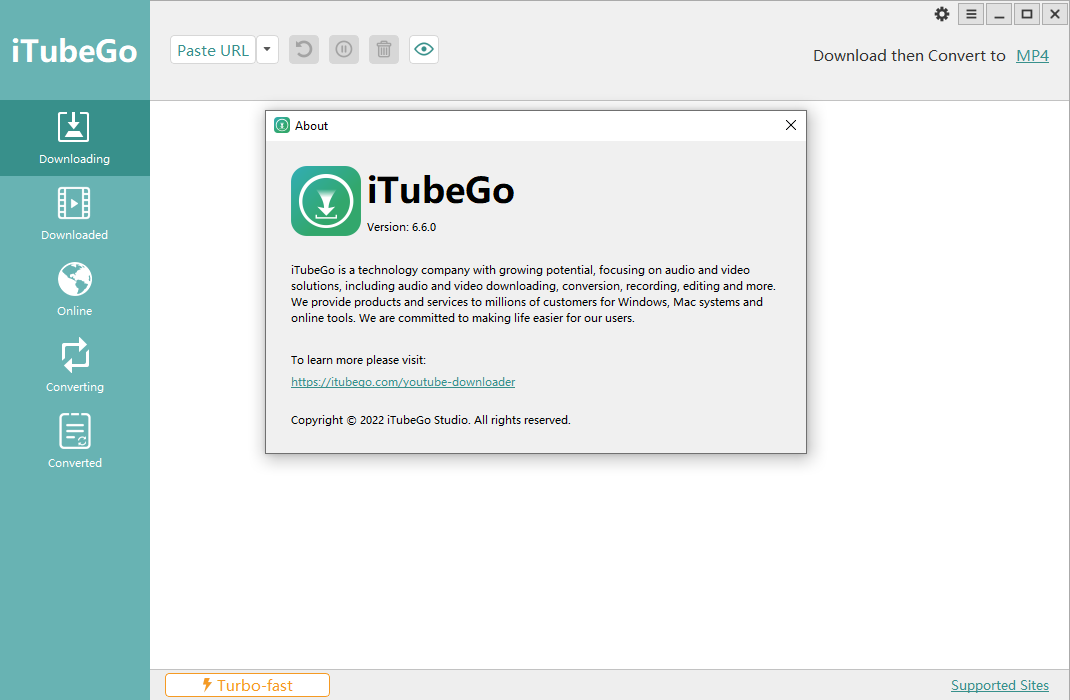The image size is (1070, 700).
Task: Go to the Converting section
Action: (x=74, y=366)
